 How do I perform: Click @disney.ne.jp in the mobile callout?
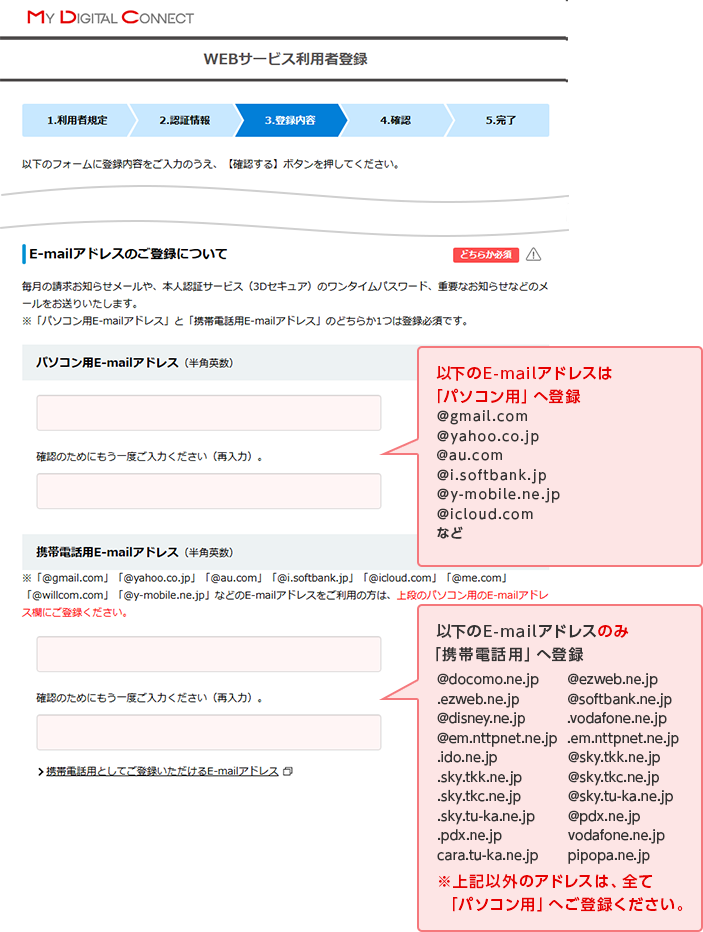pyautogui.click(x=481, y=719)
